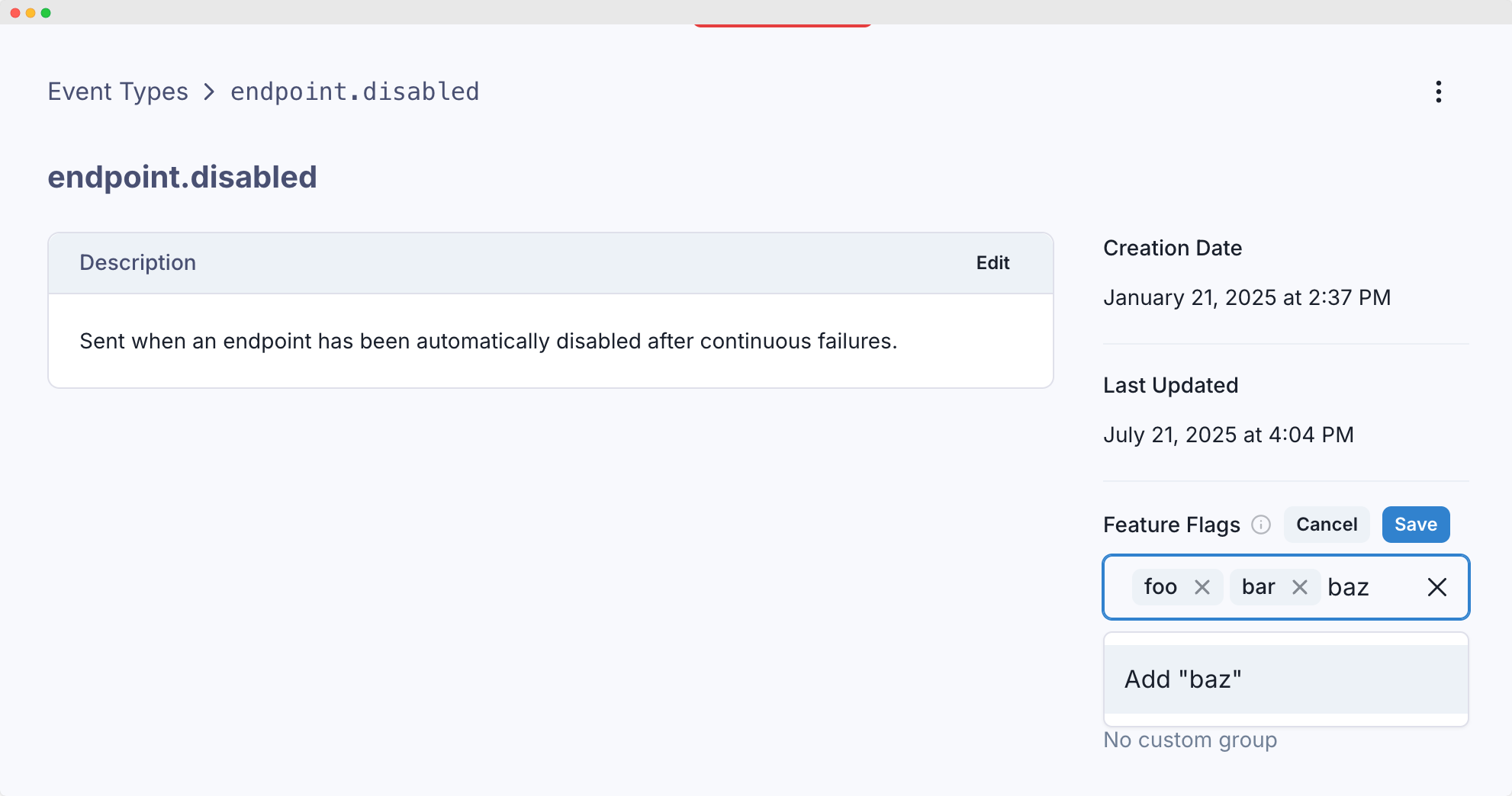1512x796 pixels.
Task: Edit the event type description
Action: point(992,262)
